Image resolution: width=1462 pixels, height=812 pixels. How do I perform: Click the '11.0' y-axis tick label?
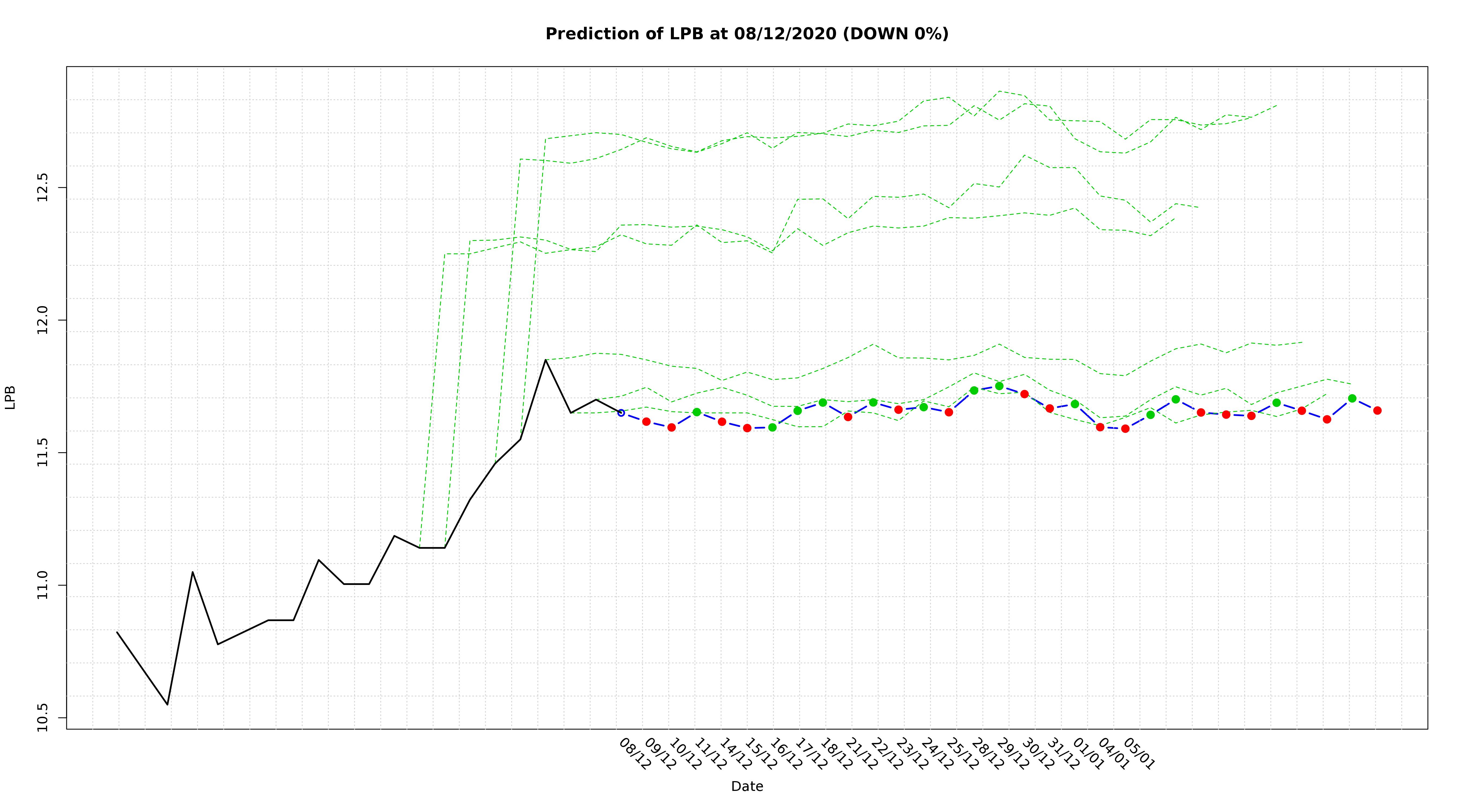tap(43, 585)
